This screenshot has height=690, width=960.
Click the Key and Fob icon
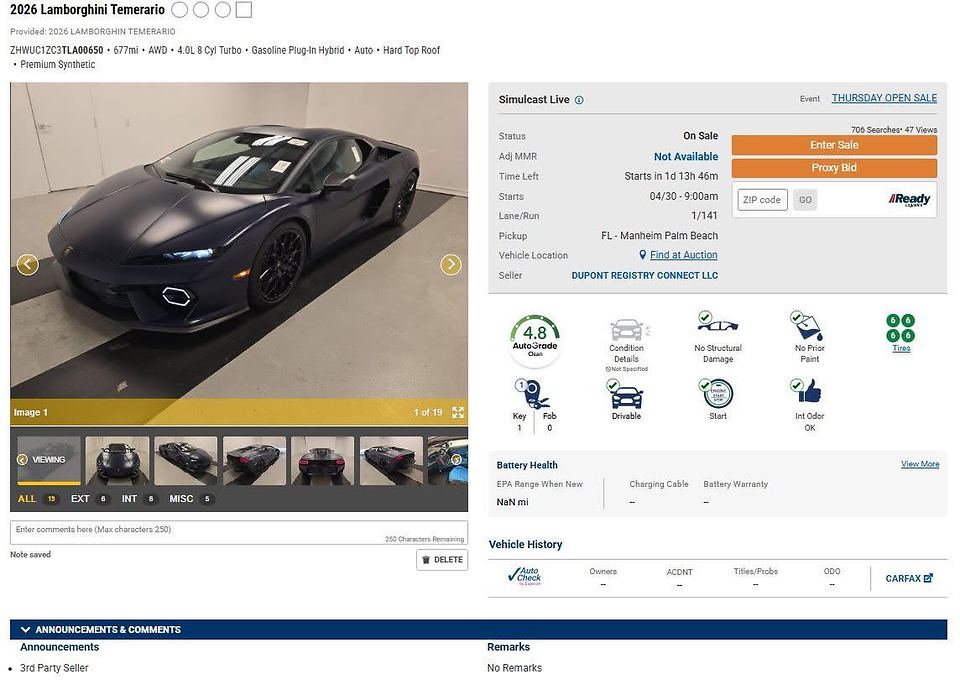(x=532, y=394)
